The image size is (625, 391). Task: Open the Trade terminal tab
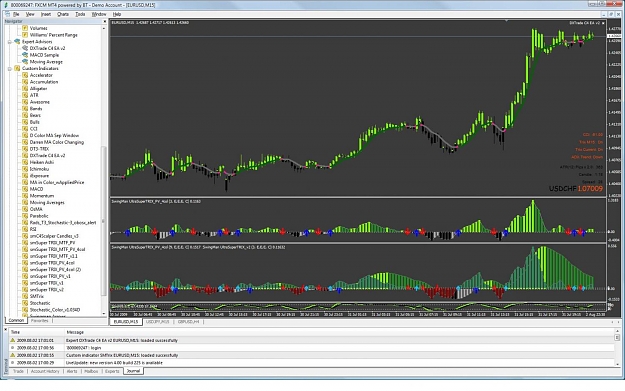(x=18, y=371)
